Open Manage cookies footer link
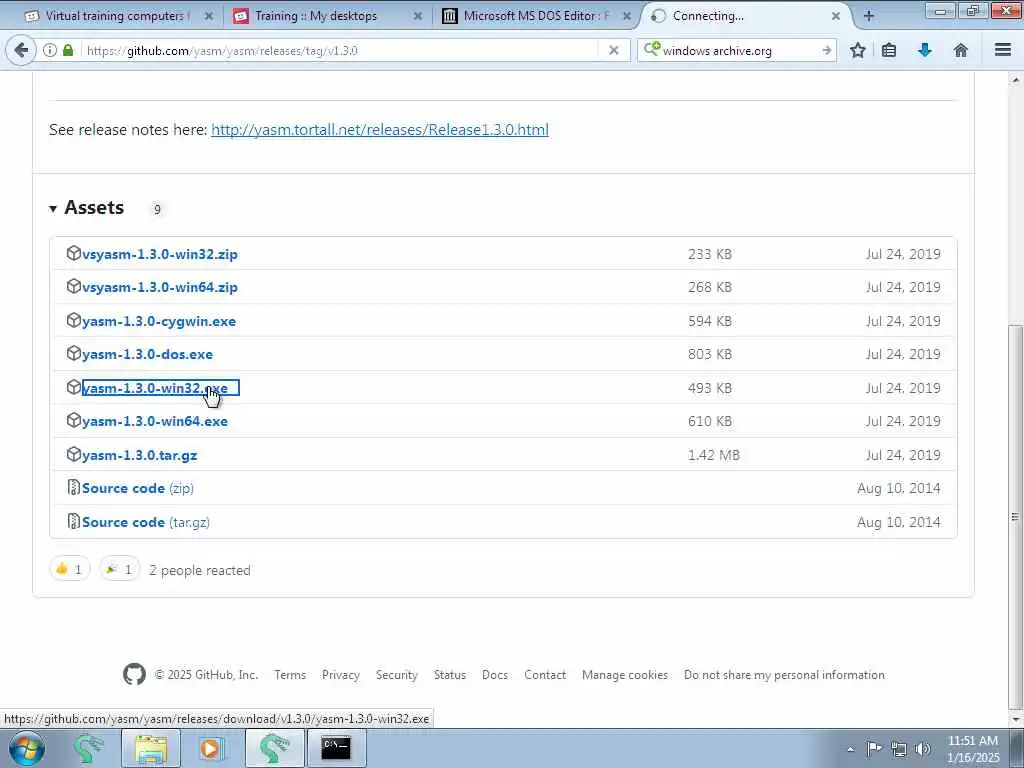This screenshot has width=1024, height=768. 625,675
